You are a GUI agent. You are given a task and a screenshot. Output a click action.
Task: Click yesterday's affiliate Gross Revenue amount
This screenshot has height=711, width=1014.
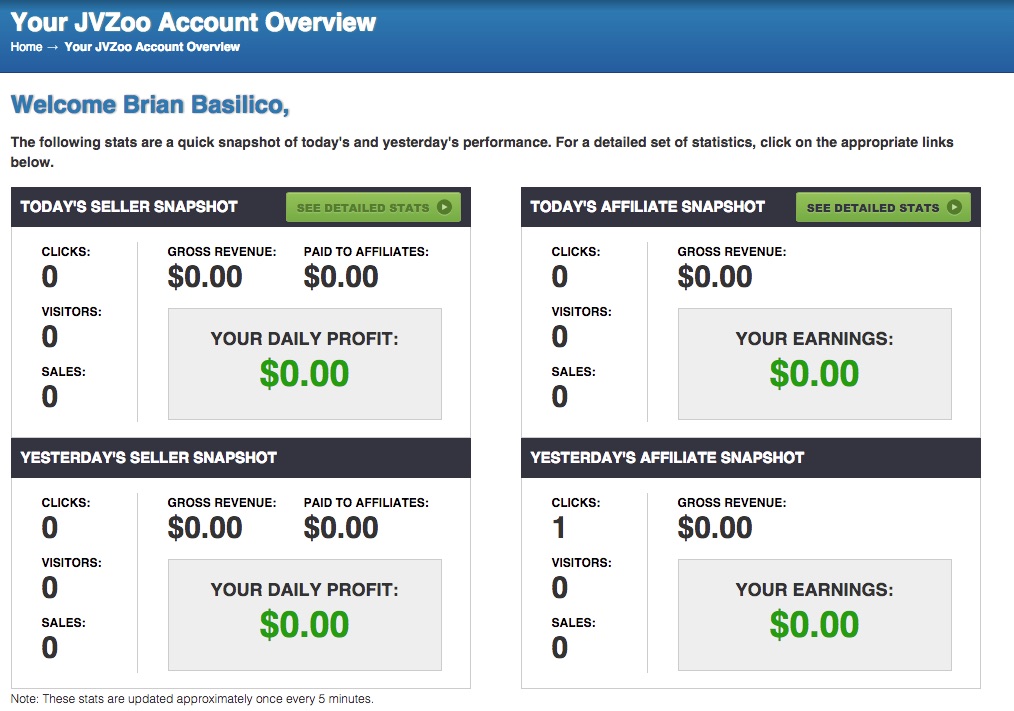(x=715, y=528)
